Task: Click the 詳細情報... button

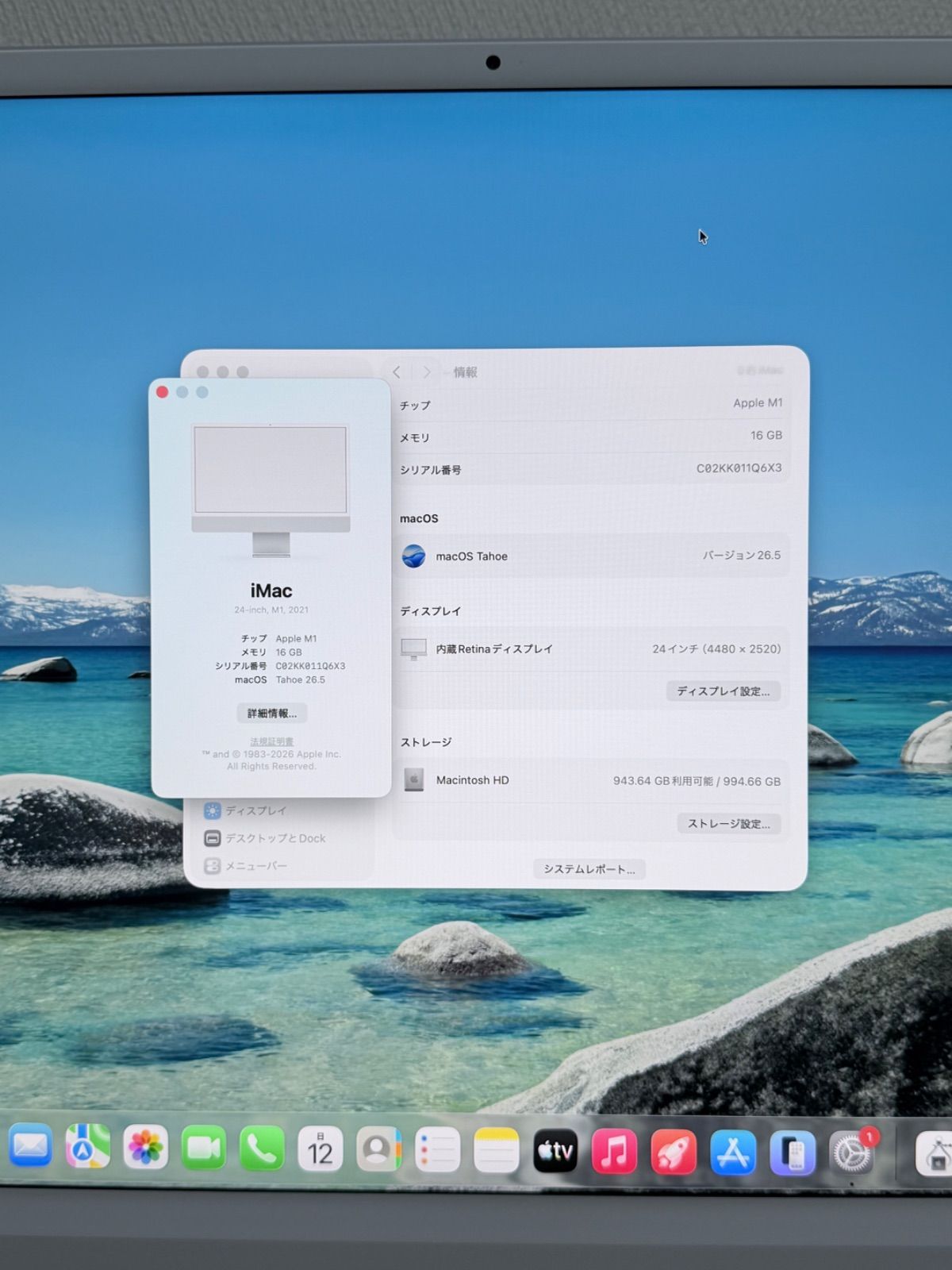Action: (272, 714)
